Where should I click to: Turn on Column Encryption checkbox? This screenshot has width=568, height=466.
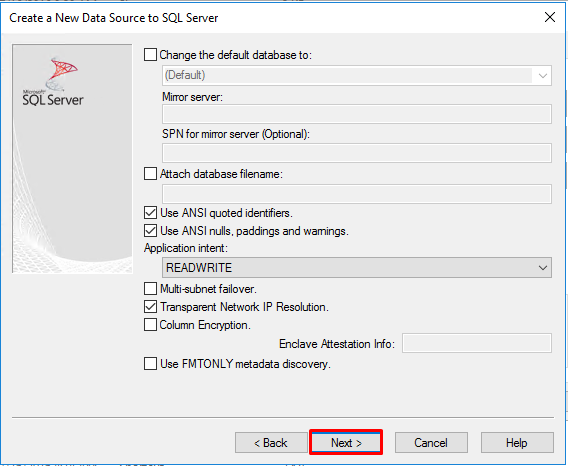(150, 325)
